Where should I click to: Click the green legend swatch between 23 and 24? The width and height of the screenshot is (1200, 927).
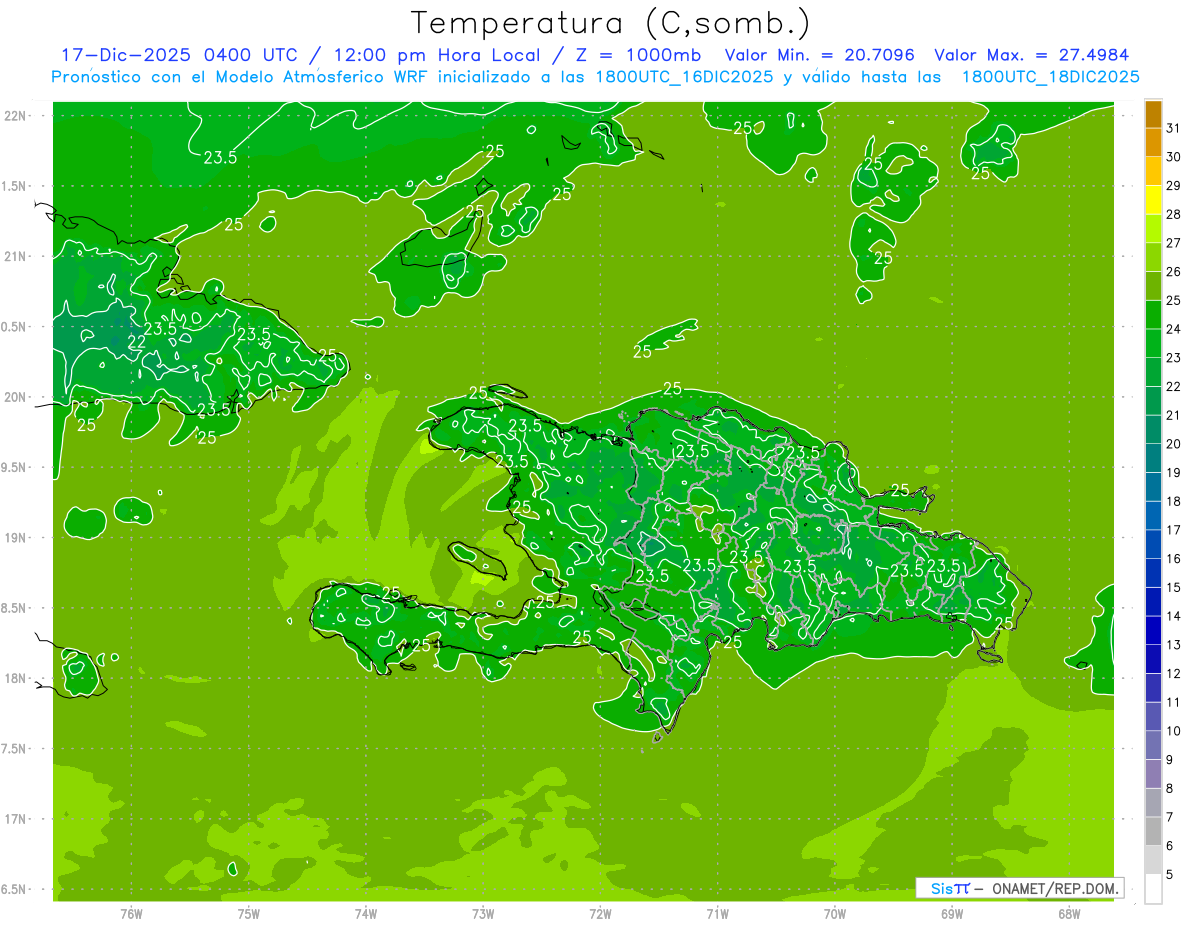pyautogui.click(x=1153, y=343)
